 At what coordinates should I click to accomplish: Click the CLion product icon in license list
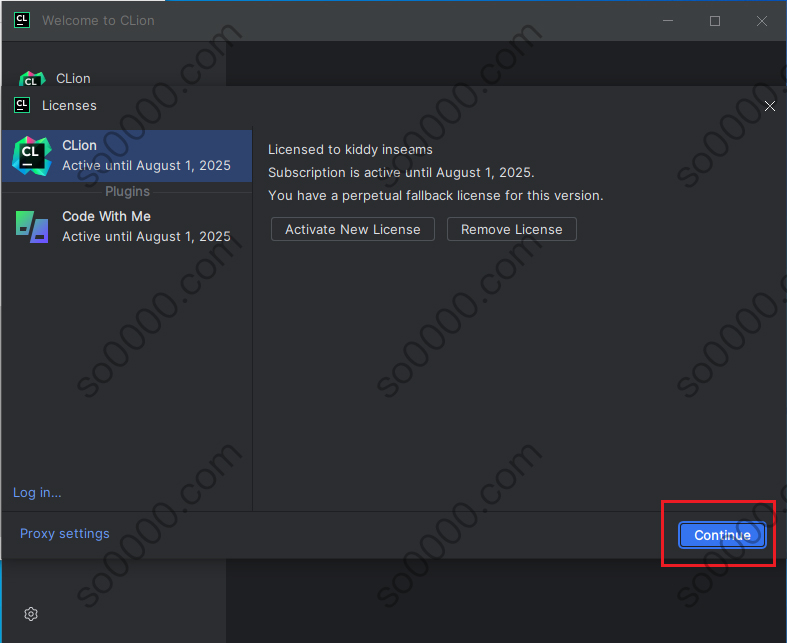coord(32,156)
